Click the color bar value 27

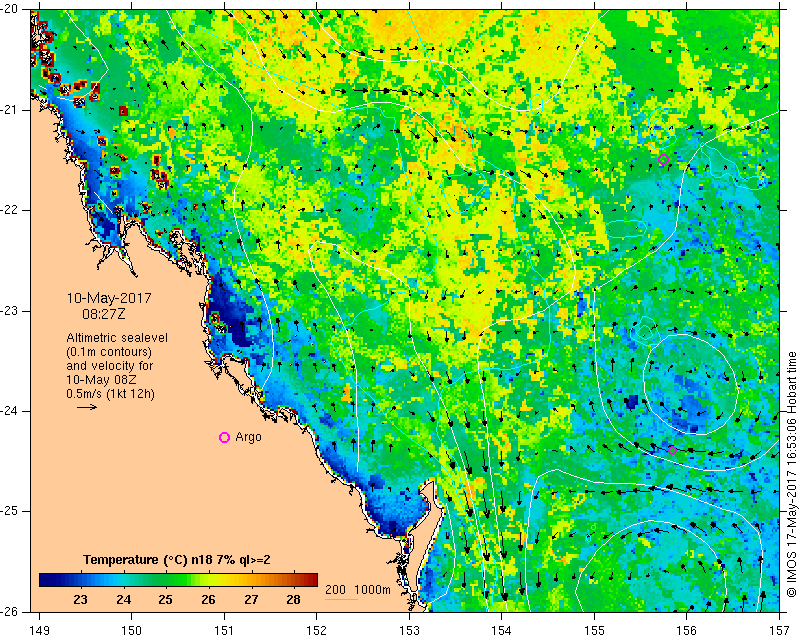click(251, 600)
